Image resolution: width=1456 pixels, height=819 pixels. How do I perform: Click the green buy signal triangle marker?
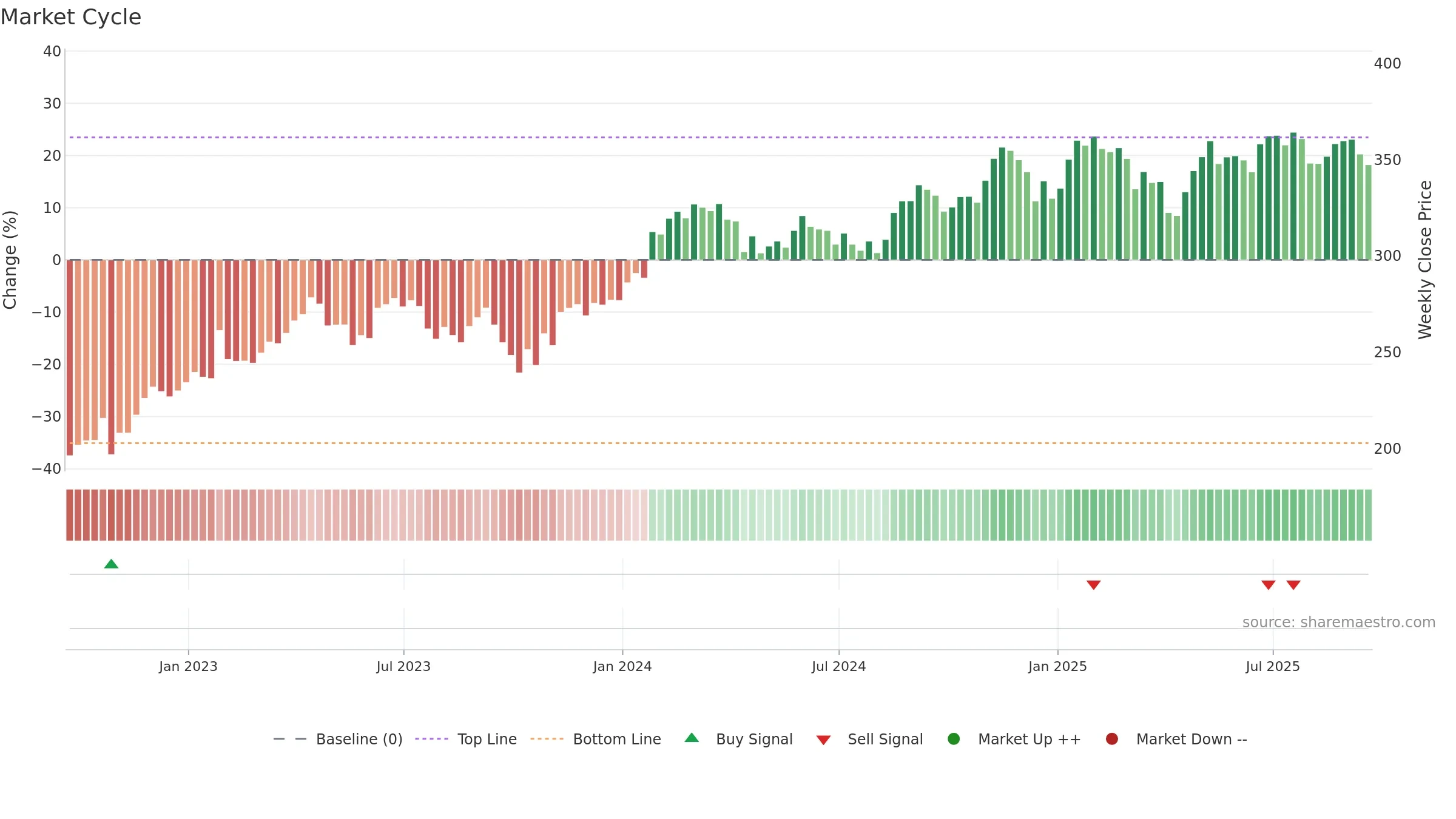111,564
